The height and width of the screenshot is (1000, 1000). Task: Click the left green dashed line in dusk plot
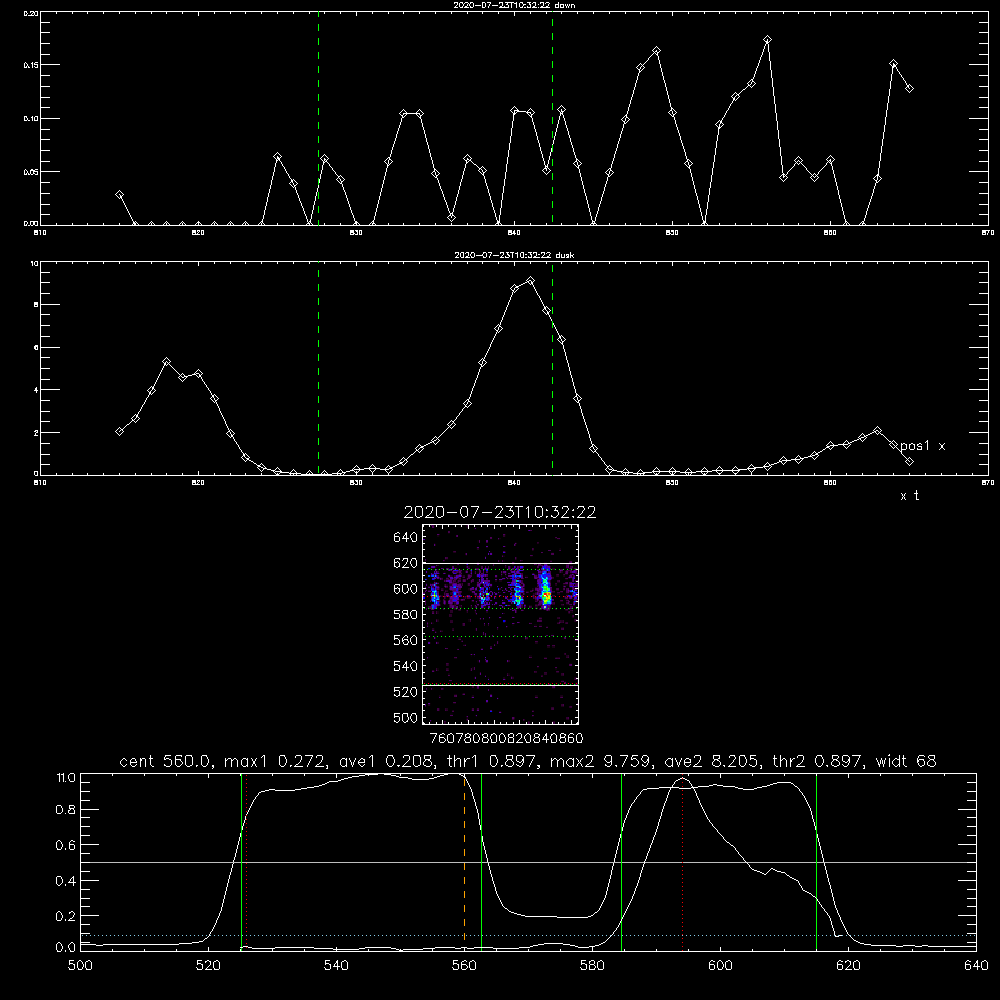(x=318, y=368)
